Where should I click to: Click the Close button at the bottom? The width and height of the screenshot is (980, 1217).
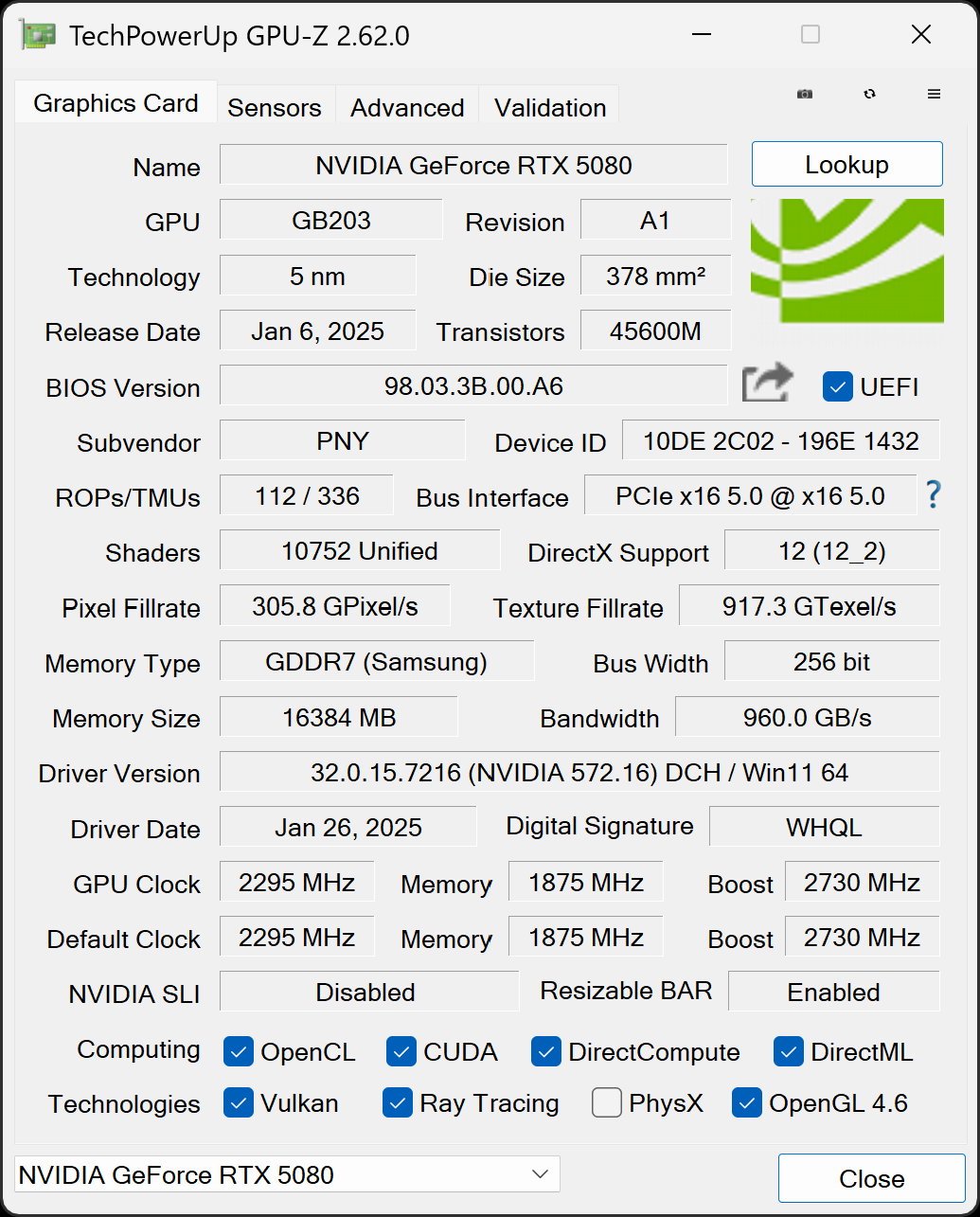(x=872, y=1178)
